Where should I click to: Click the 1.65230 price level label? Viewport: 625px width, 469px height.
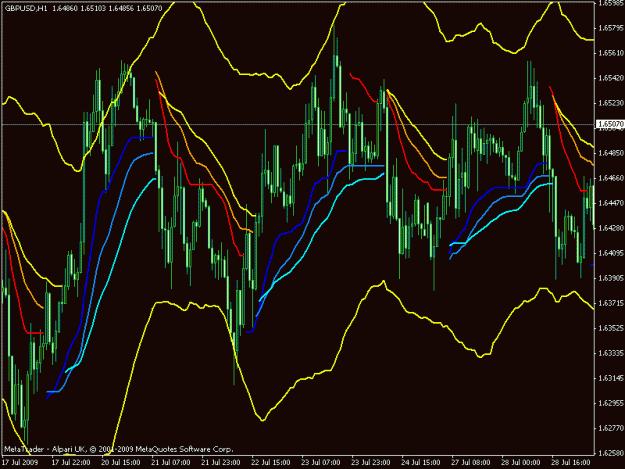(x=611, y=103)
